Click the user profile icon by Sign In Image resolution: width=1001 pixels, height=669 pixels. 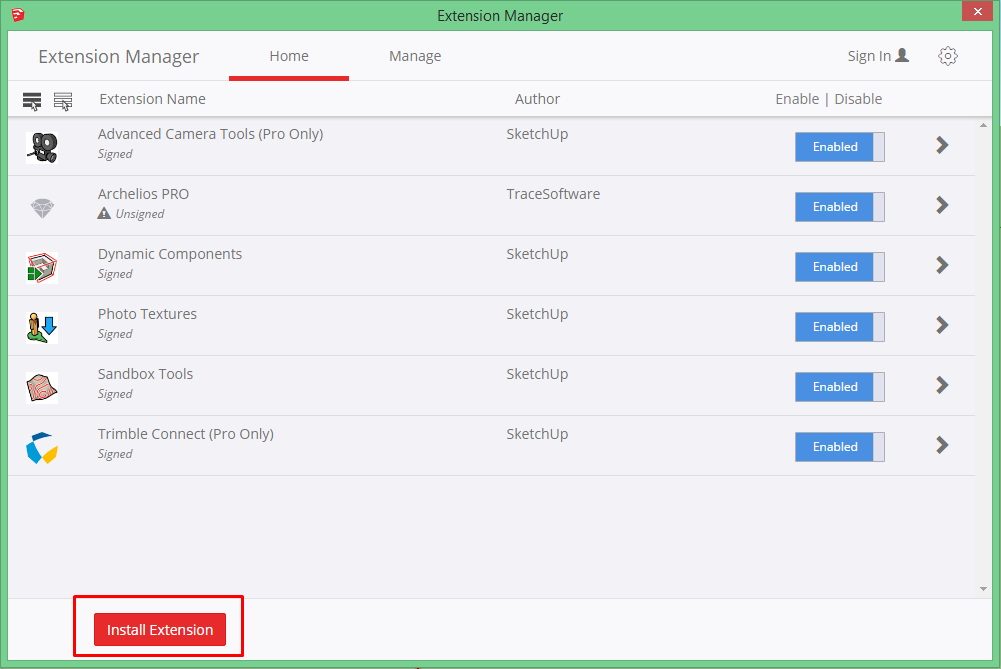point(902,56)
